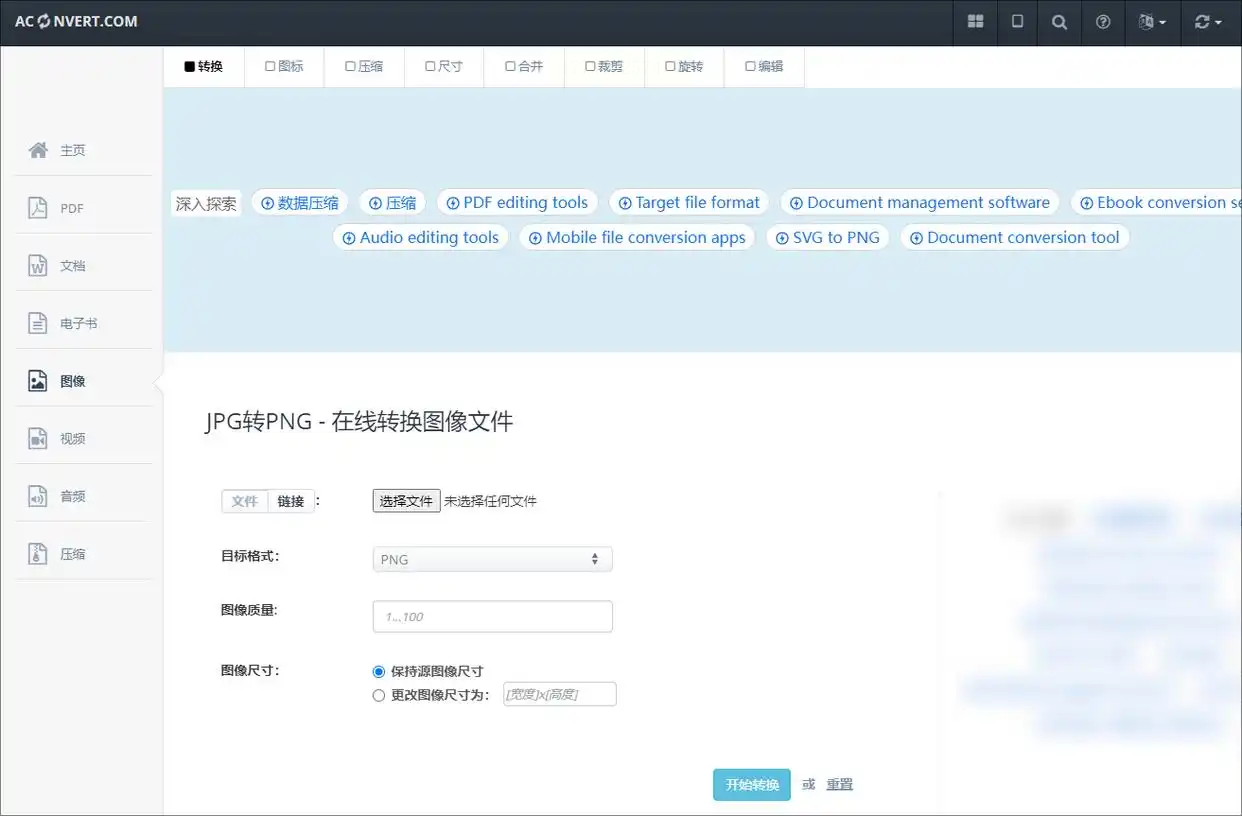This screenshot has height=816, width=1242.
Task: Select the 音频 audio sidebar icon
Action: (38, 496)
